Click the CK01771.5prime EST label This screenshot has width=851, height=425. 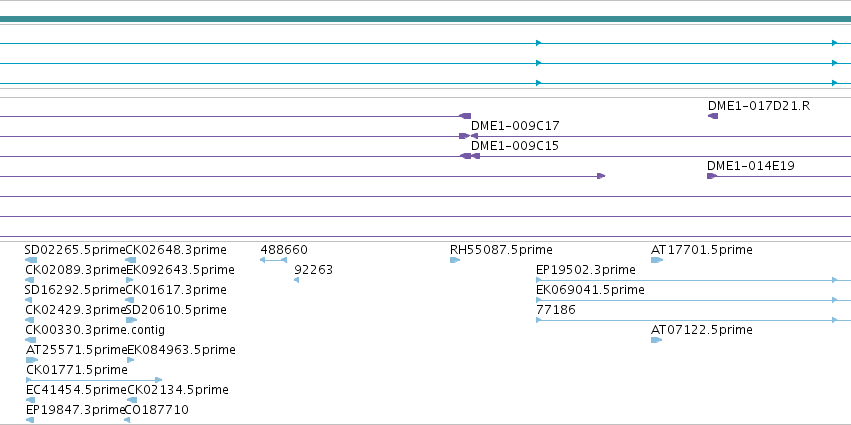77,370
